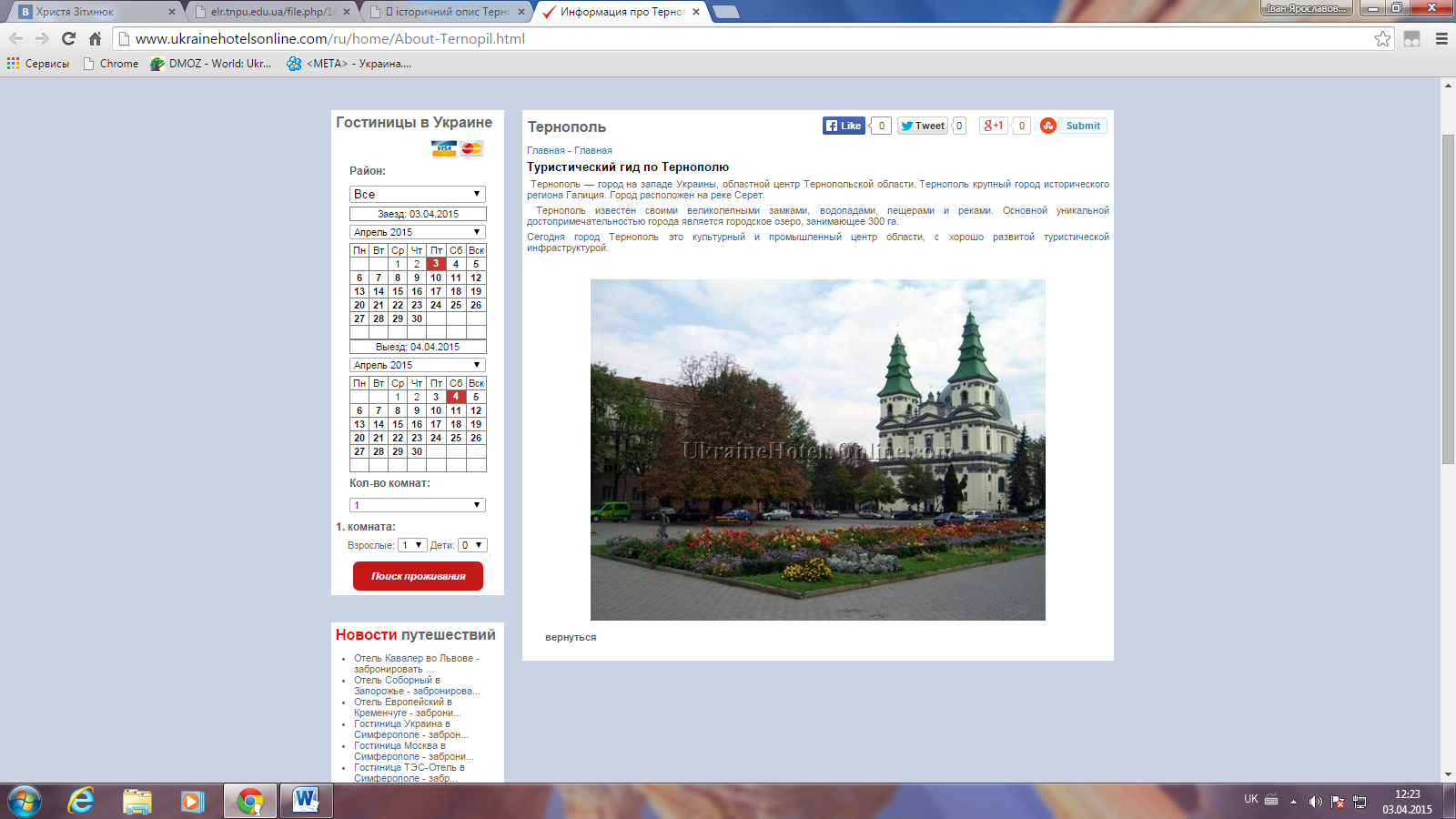Close the Христя Зітинюк tab

point(171,12)
